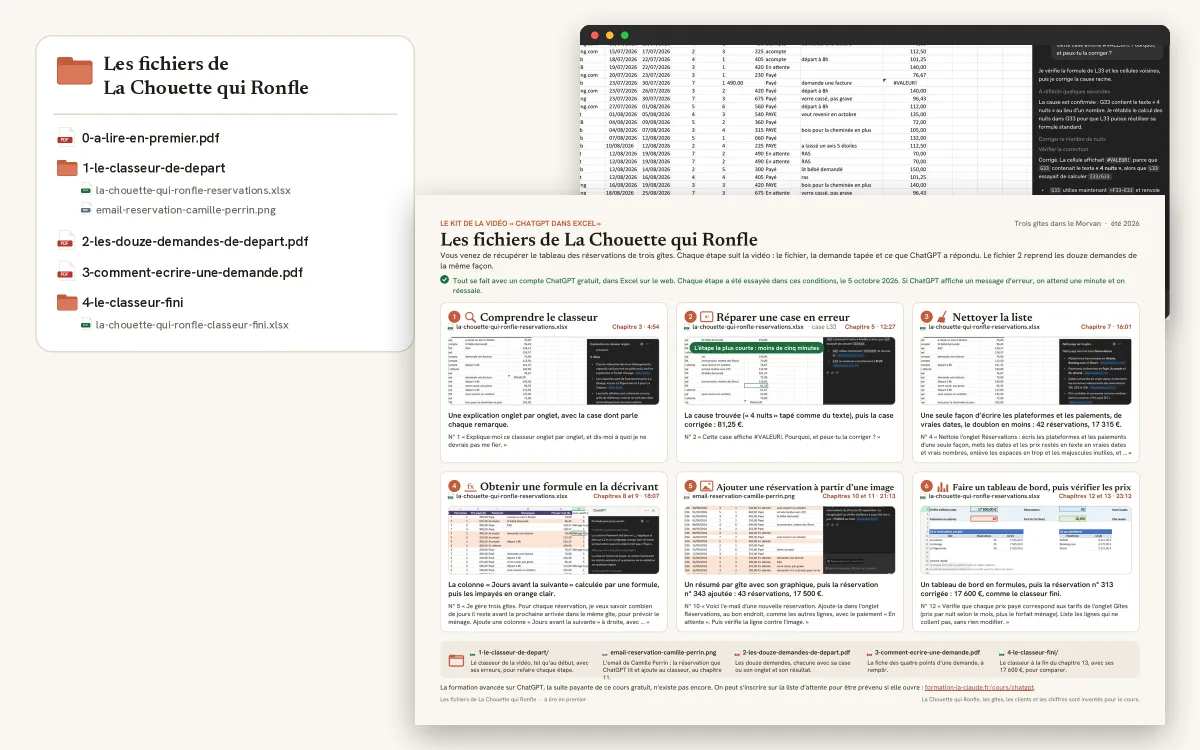Click the PDF icon beside 2-les-douze-demandes-de-depart.pdf in the file list
Viewport: 1200px width, 750px height.
pyautogui.click(x=66, y=241)
